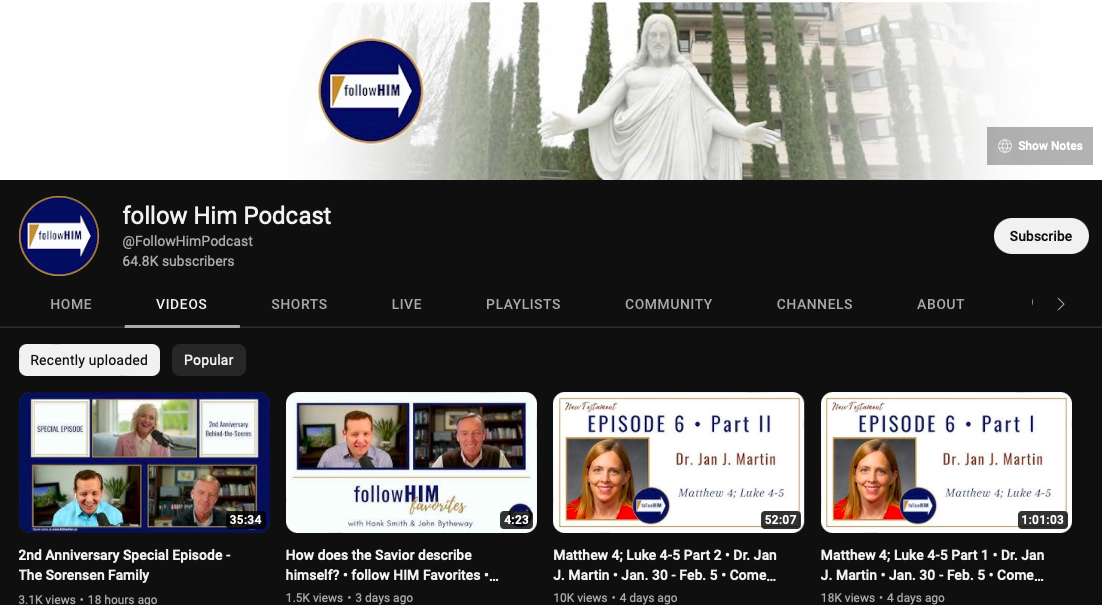Open title '2nd Anniversary Special Episode - The Sorensen Family'
This screenshot has width=1102, height=605.
tap(124, 565)
